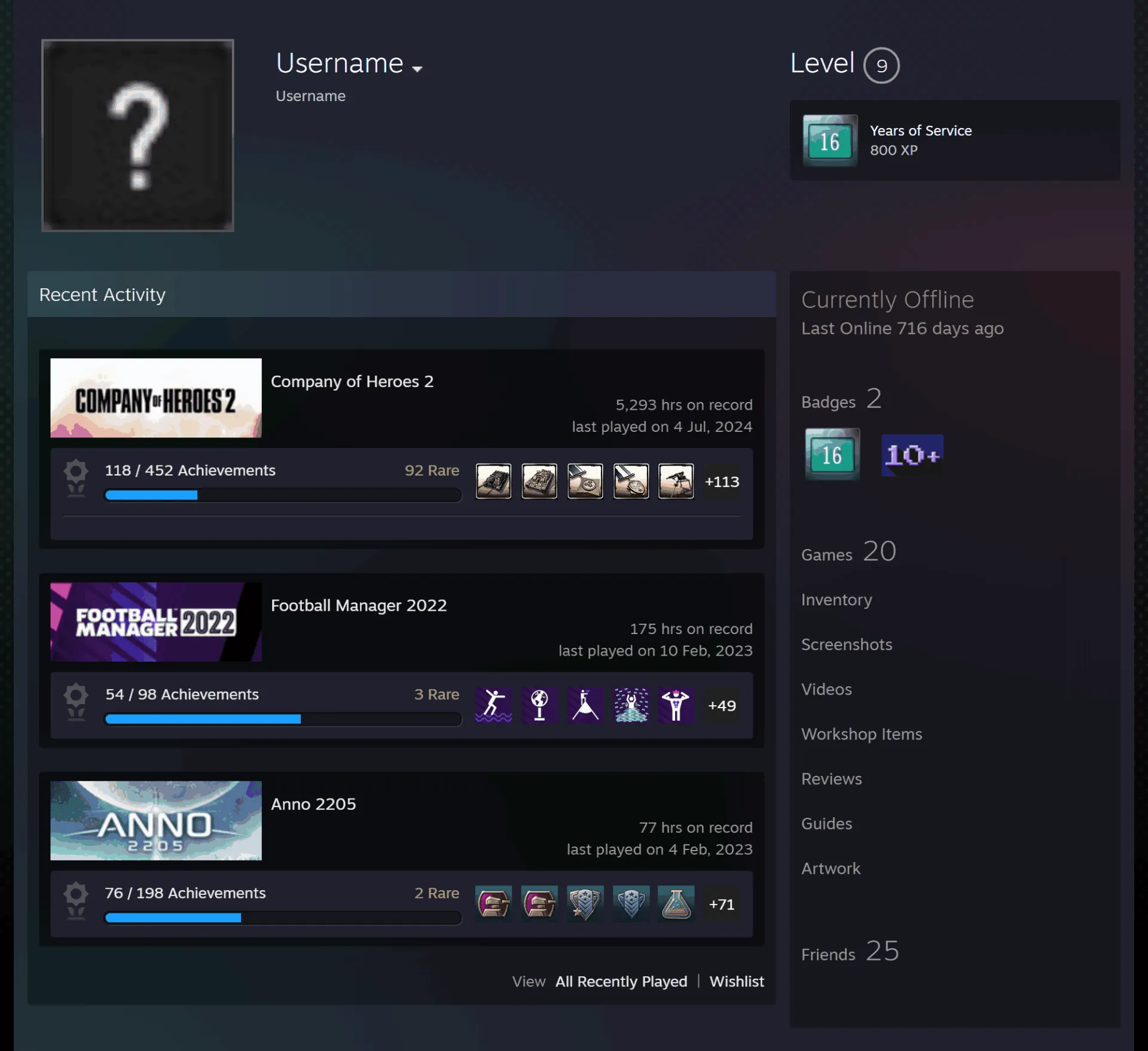Click the green 16 badge under Badges
This screenshot has height=1051, width=1148.
pos(832,454)
